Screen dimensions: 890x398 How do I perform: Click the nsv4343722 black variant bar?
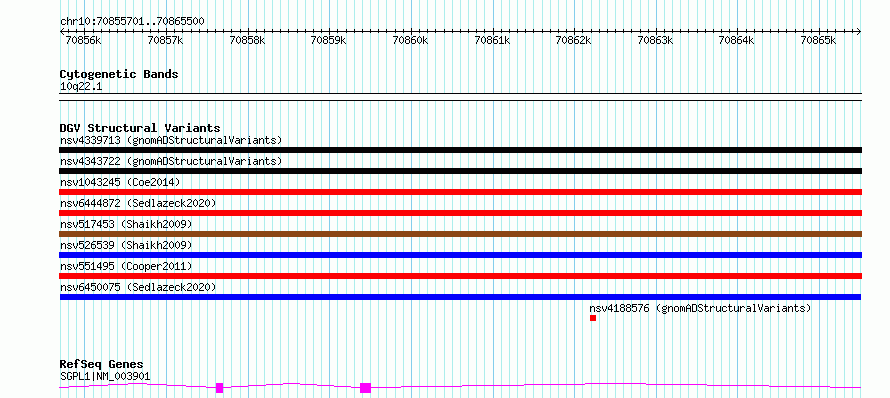pyautogui.click(x=460, y=171)
